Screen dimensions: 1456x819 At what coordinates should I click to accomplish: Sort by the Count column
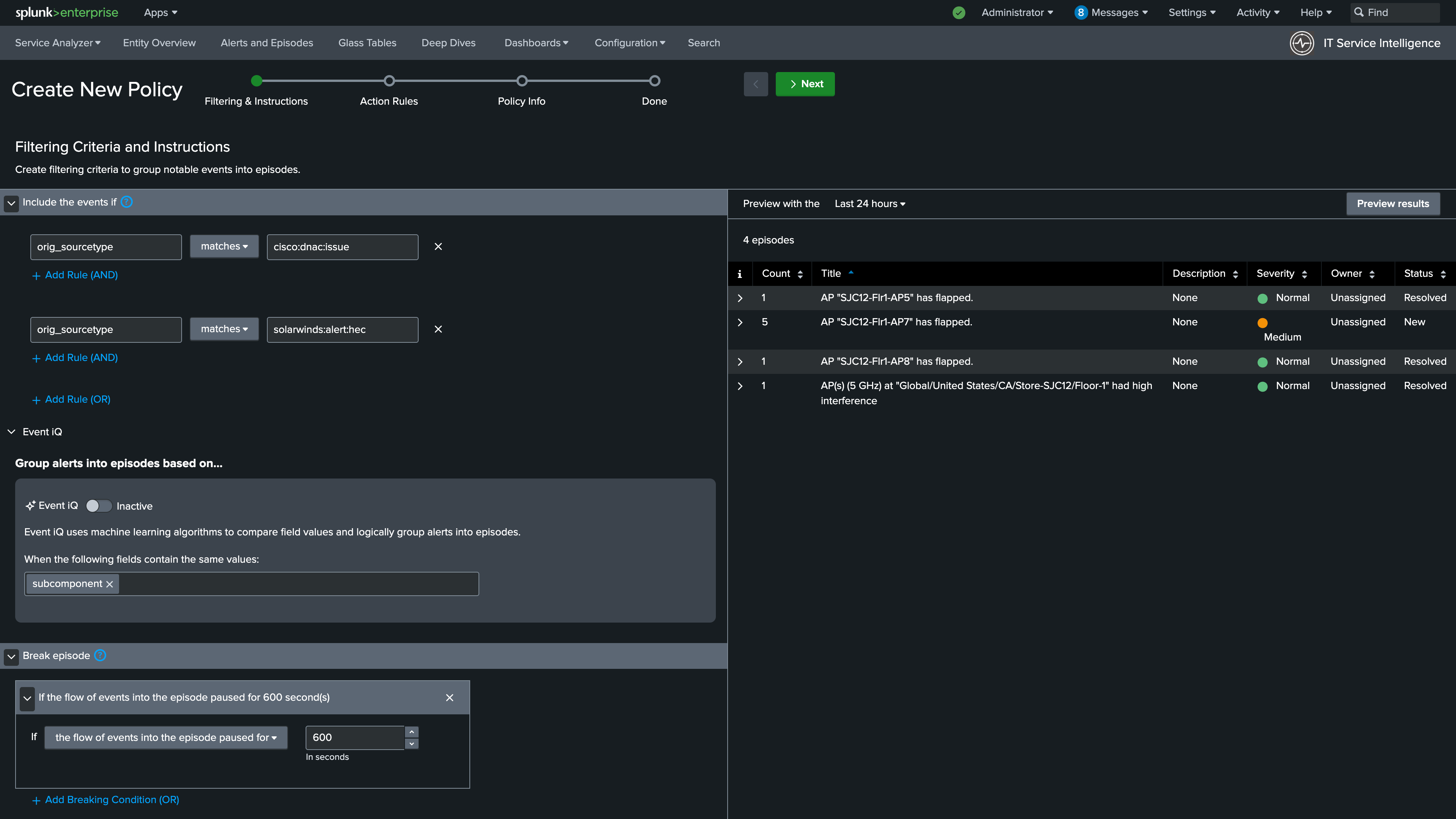tap(782, 273)
